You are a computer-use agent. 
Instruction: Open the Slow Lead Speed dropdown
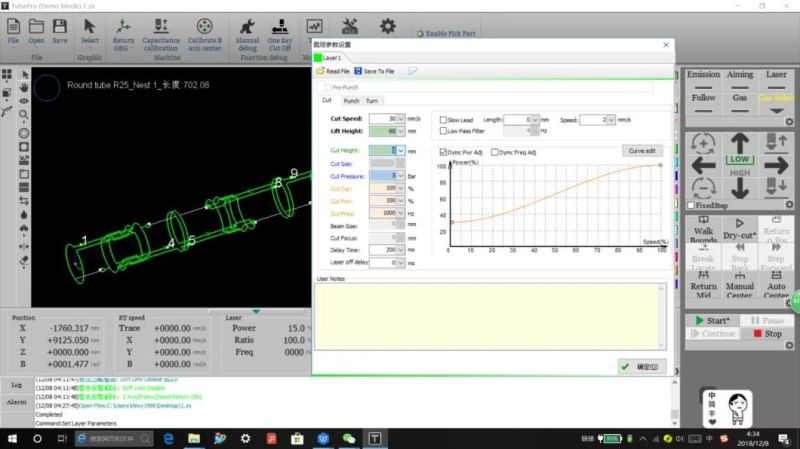611,120
